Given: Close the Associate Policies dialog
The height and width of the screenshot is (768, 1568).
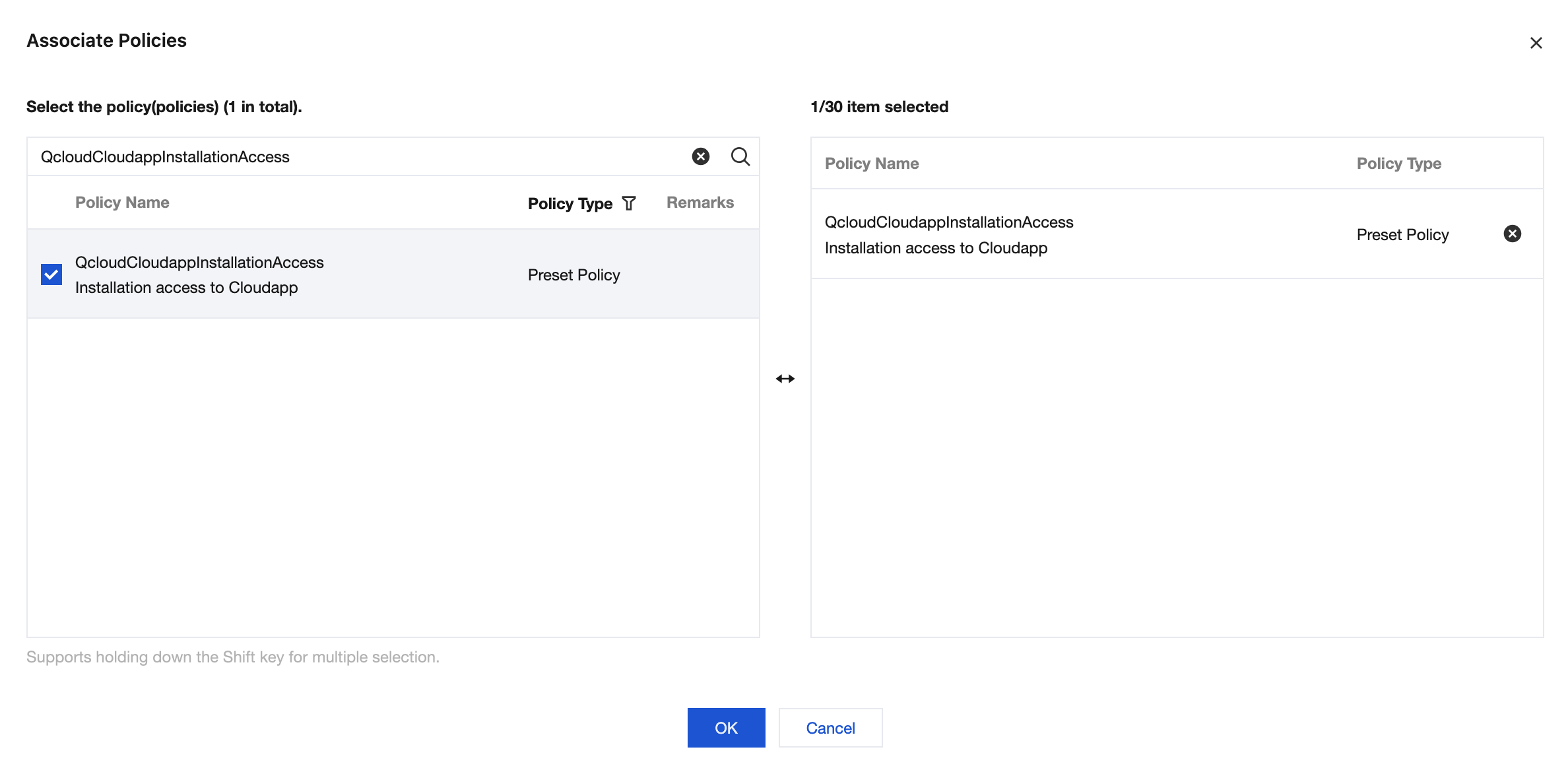Looking at the screenshot, I should (x=1536, y=43).
